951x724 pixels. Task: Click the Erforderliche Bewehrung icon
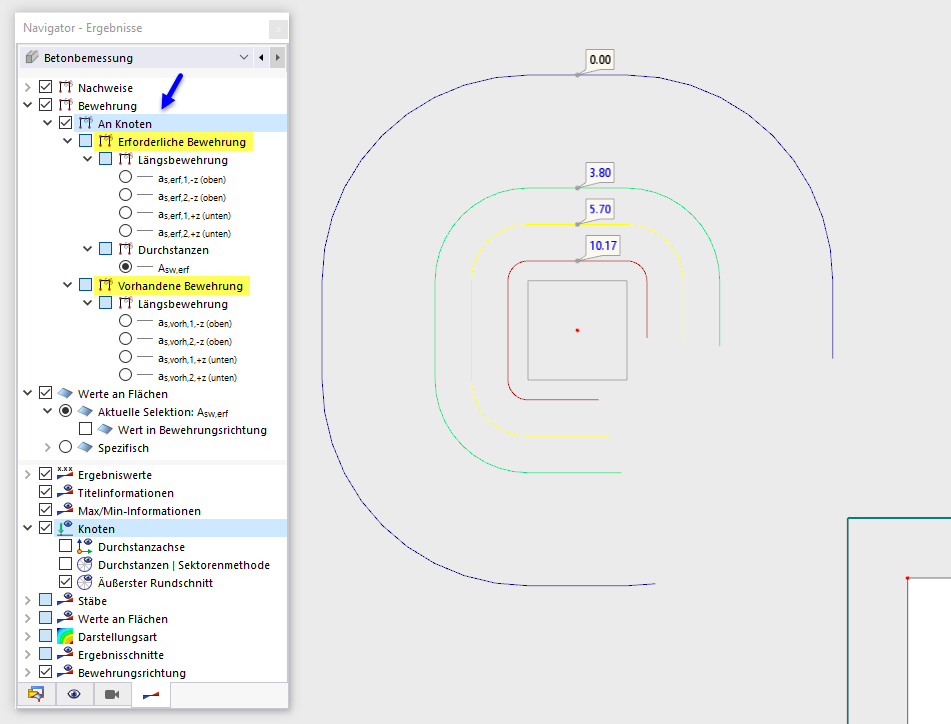pyautogui.click(x=106, y=141)
